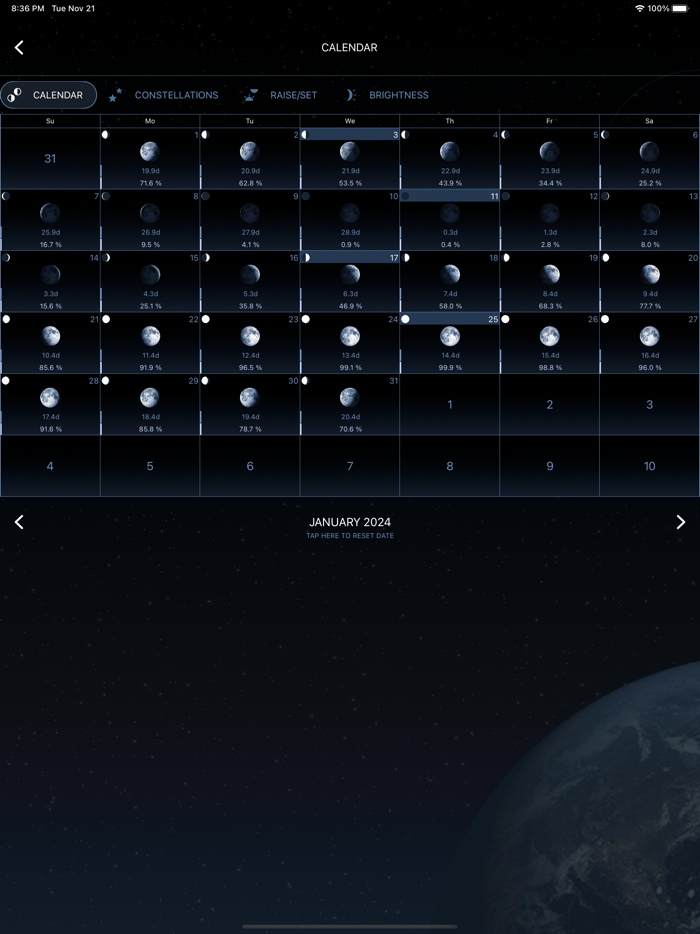Open January 12 moon at 2.8 %
700x934 pixels.
[550, 220]
